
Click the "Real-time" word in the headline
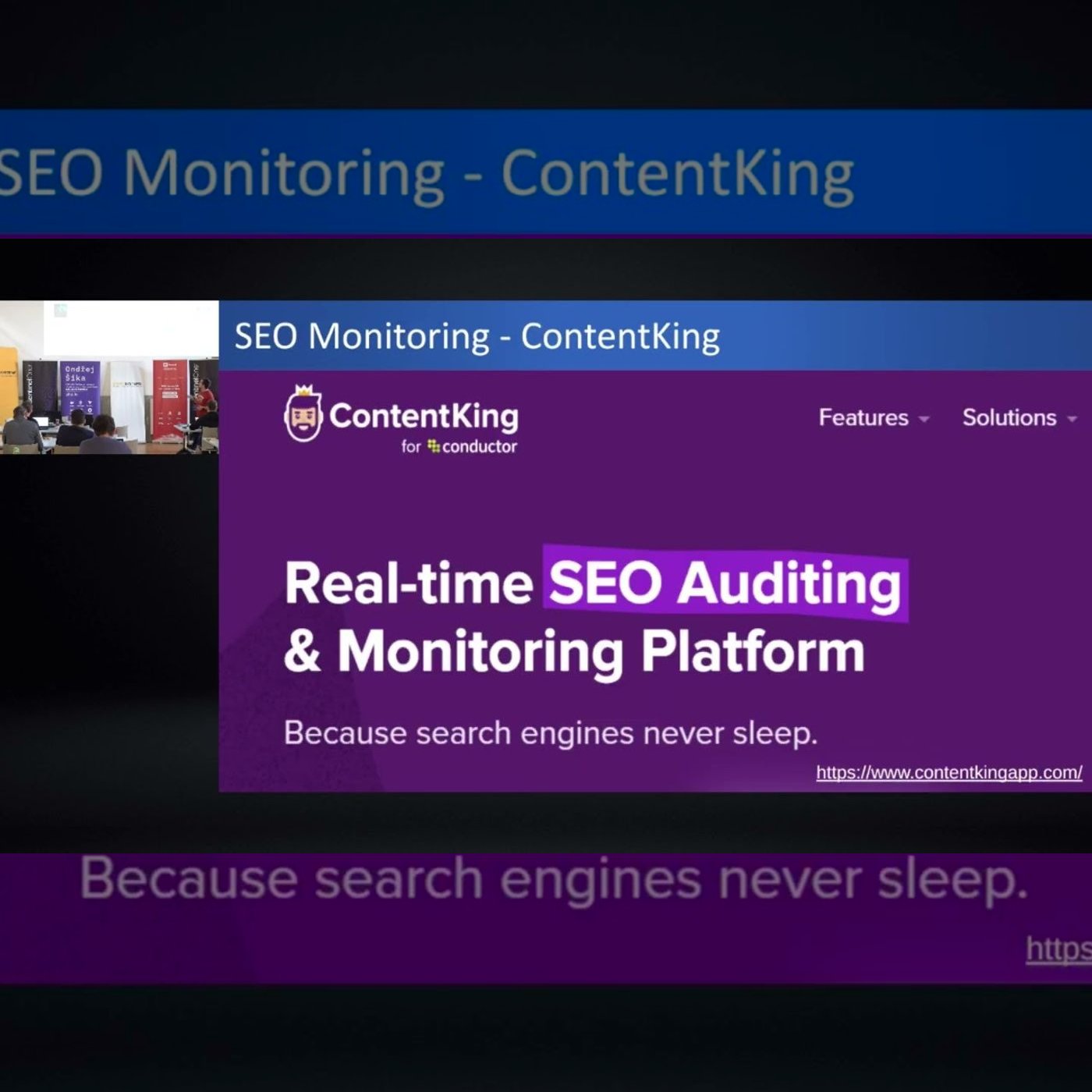[x=409, y=583]
